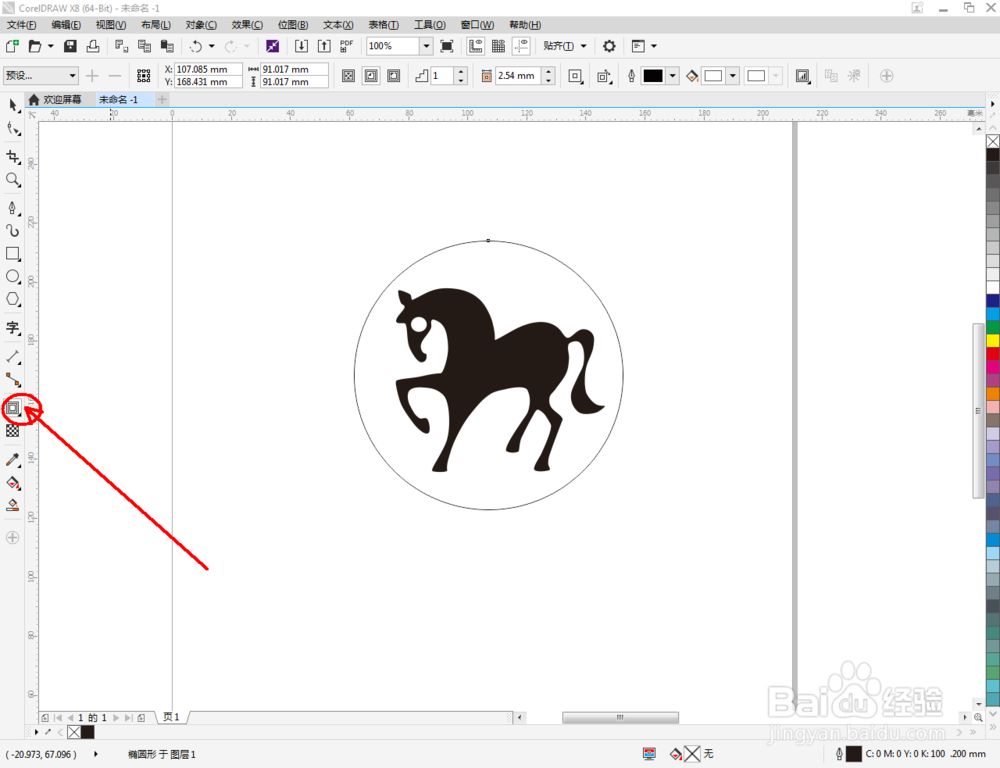Select the Crop tool

pyautogui.click(x=13, y=157)
